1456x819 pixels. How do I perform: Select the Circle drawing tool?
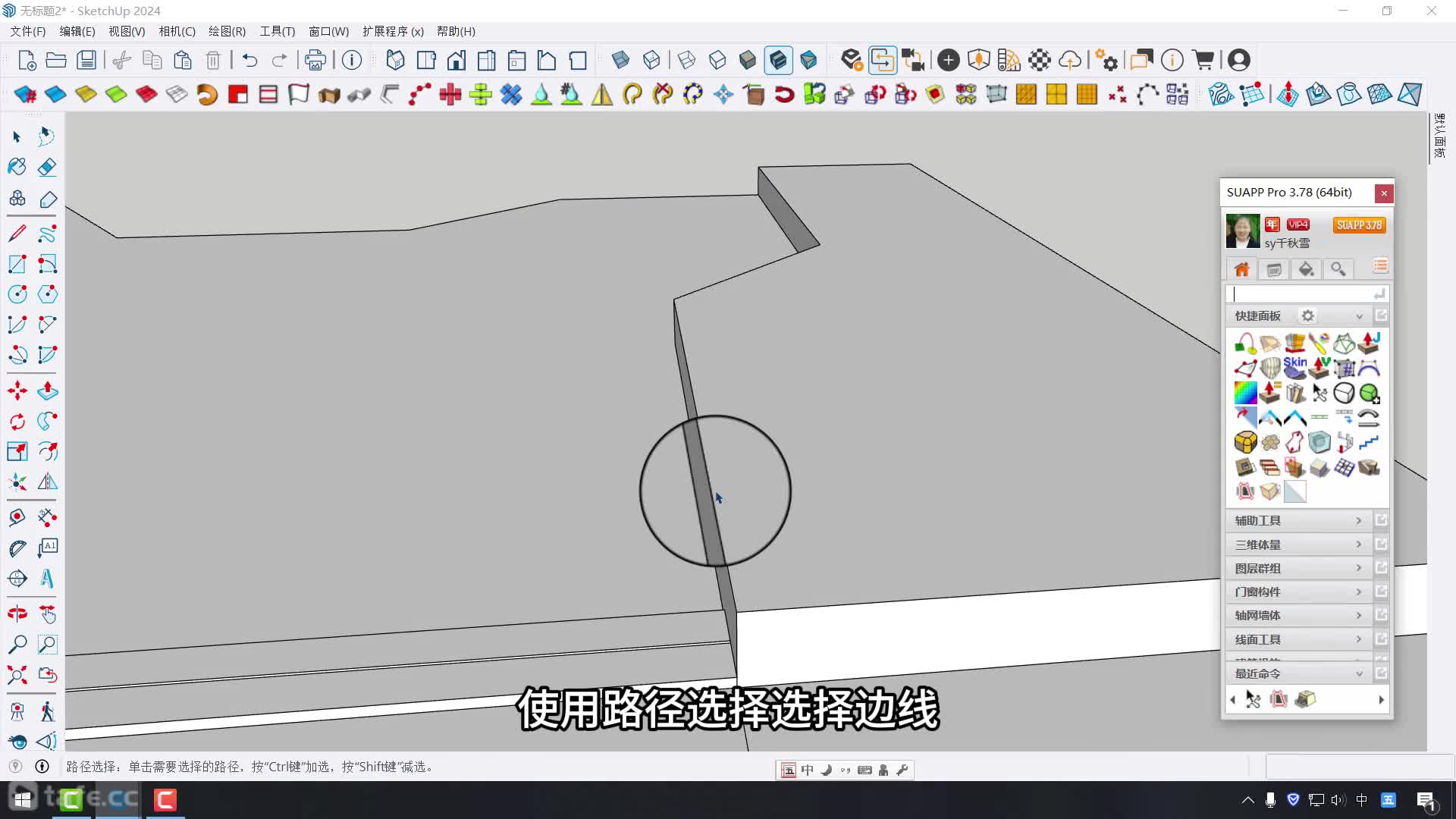[17, 294]
